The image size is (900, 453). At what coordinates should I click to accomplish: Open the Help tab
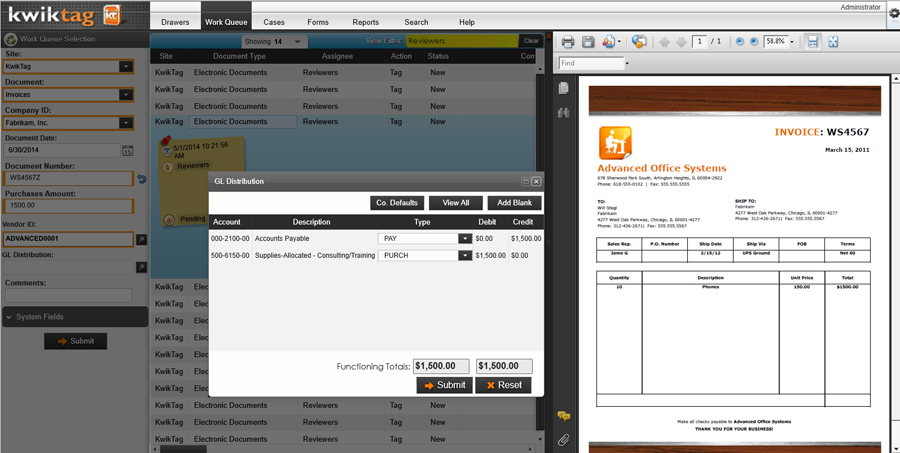pos(467,22)
